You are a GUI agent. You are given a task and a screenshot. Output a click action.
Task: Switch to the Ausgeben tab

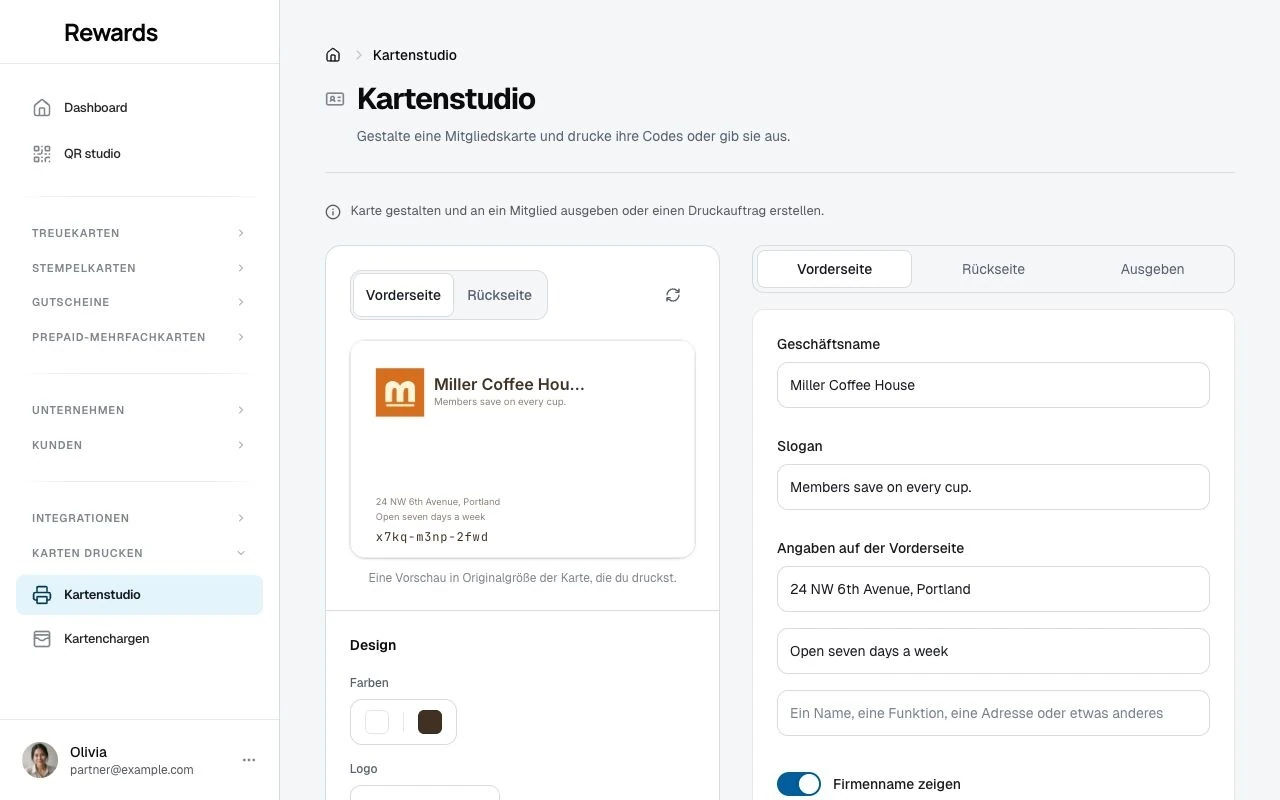pos(1152,269)
